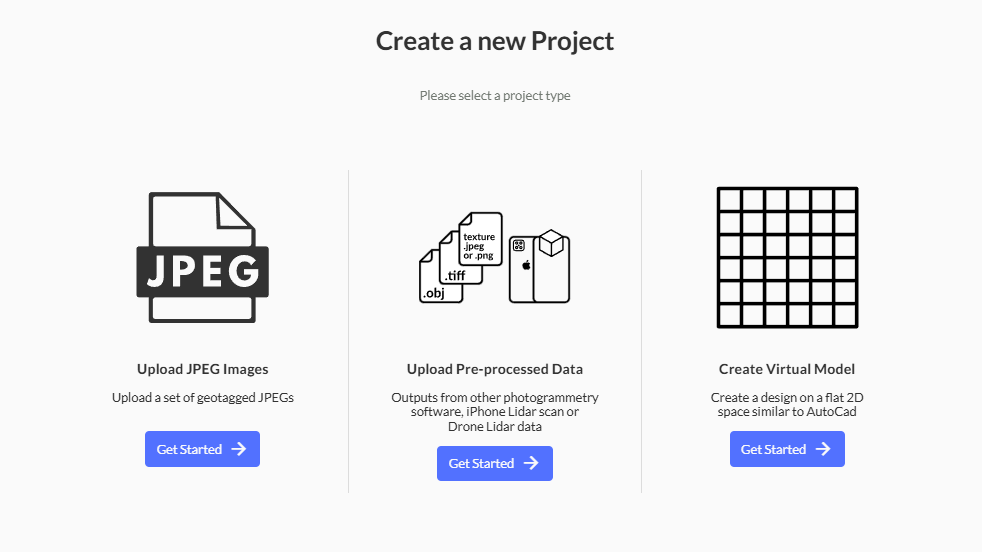
Task: Click the JPEG file icon
Action: (x=202, y=257)
